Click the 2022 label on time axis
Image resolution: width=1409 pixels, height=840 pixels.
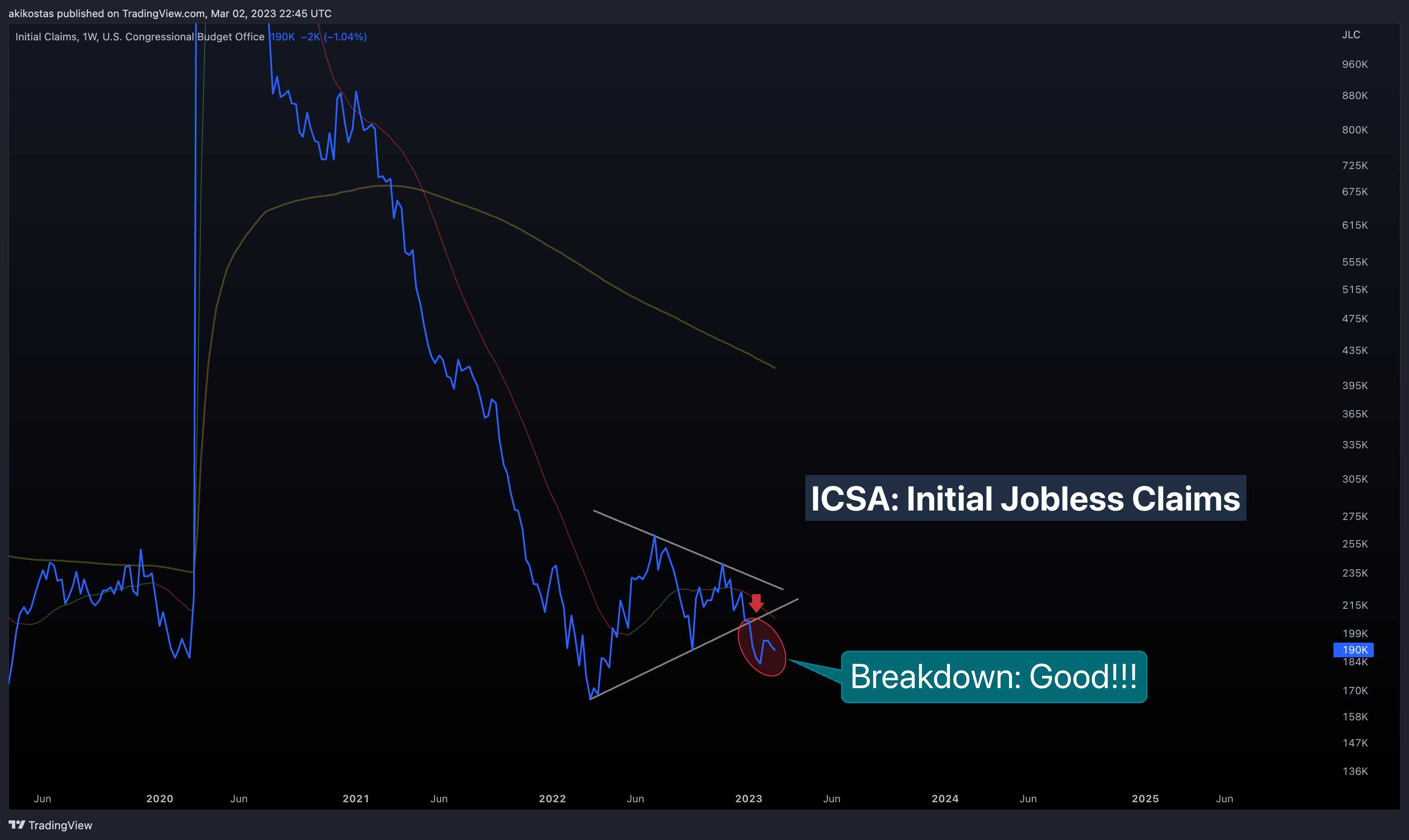pos(552,799)
